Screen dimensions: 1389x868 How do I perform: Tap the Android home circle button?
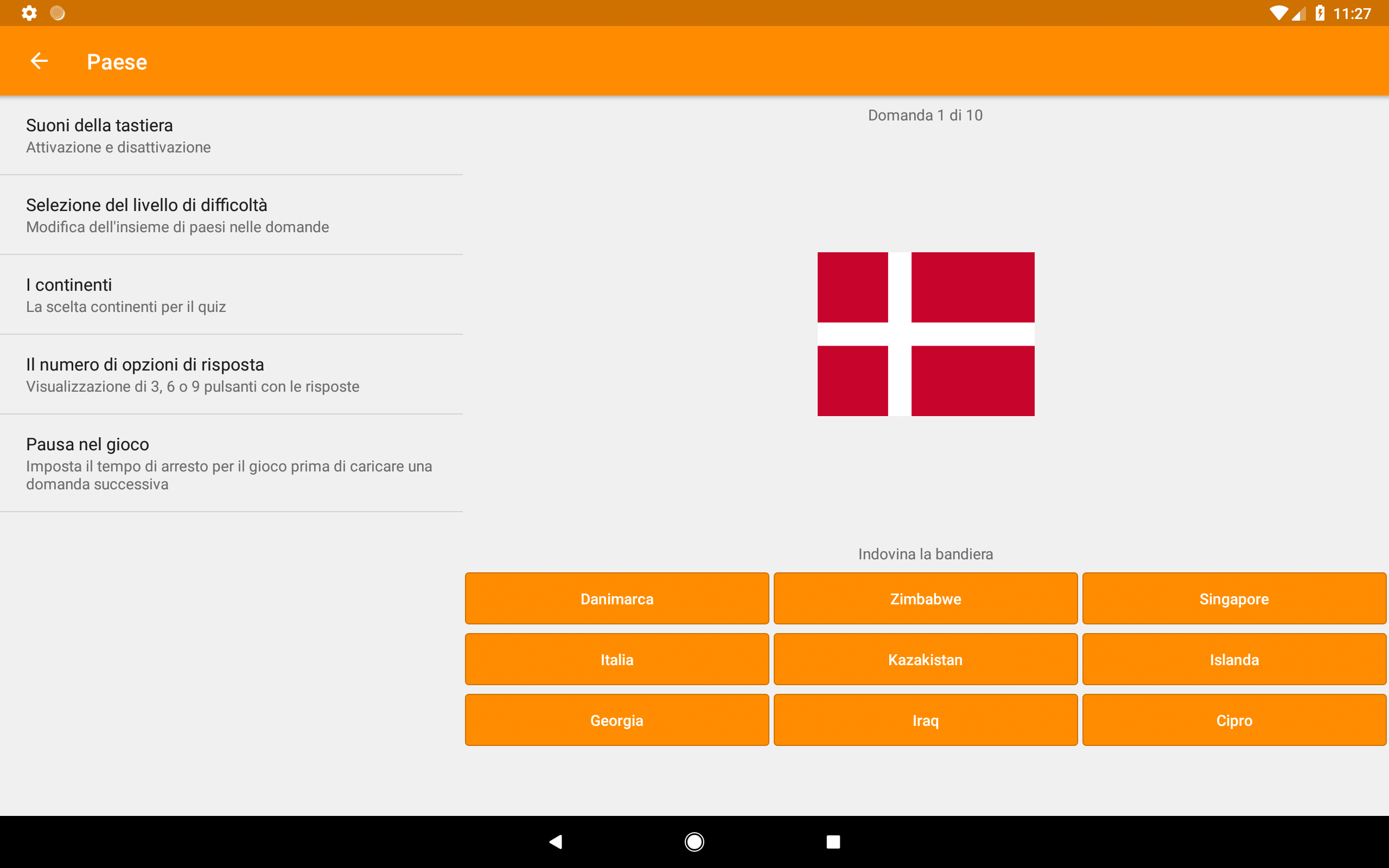point(694,841)
